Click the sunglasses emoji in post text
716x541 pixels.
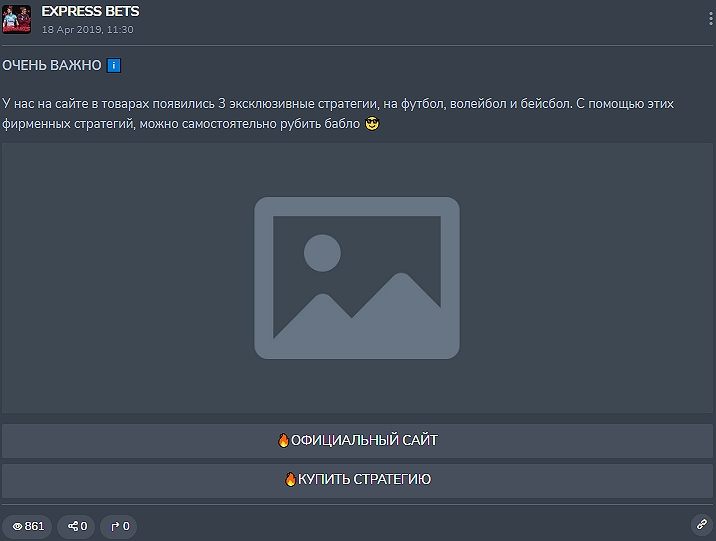(x=372, y=124)
